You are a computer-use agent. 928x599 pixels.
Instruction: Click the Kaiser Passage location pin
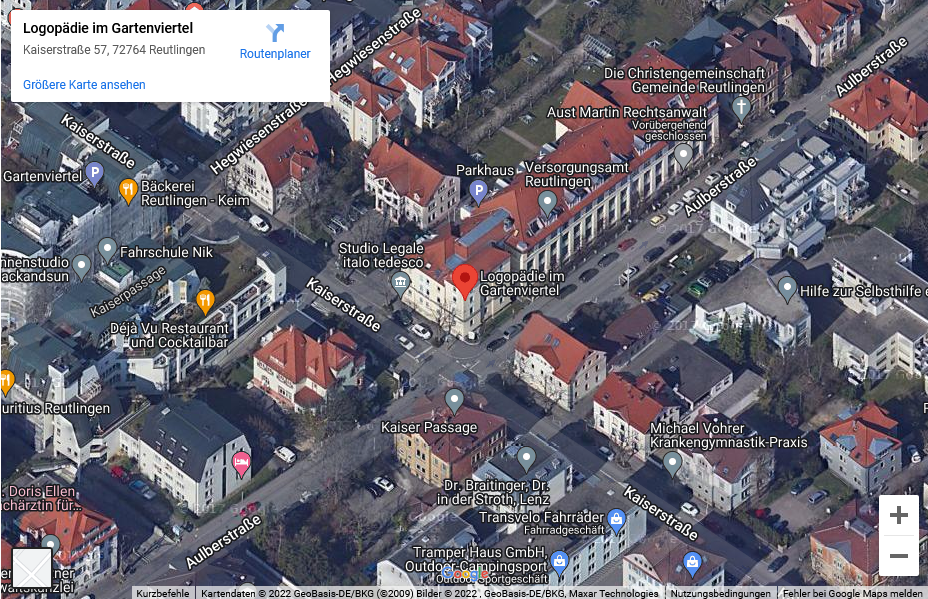pyautogui.click(x=454, y=401)
